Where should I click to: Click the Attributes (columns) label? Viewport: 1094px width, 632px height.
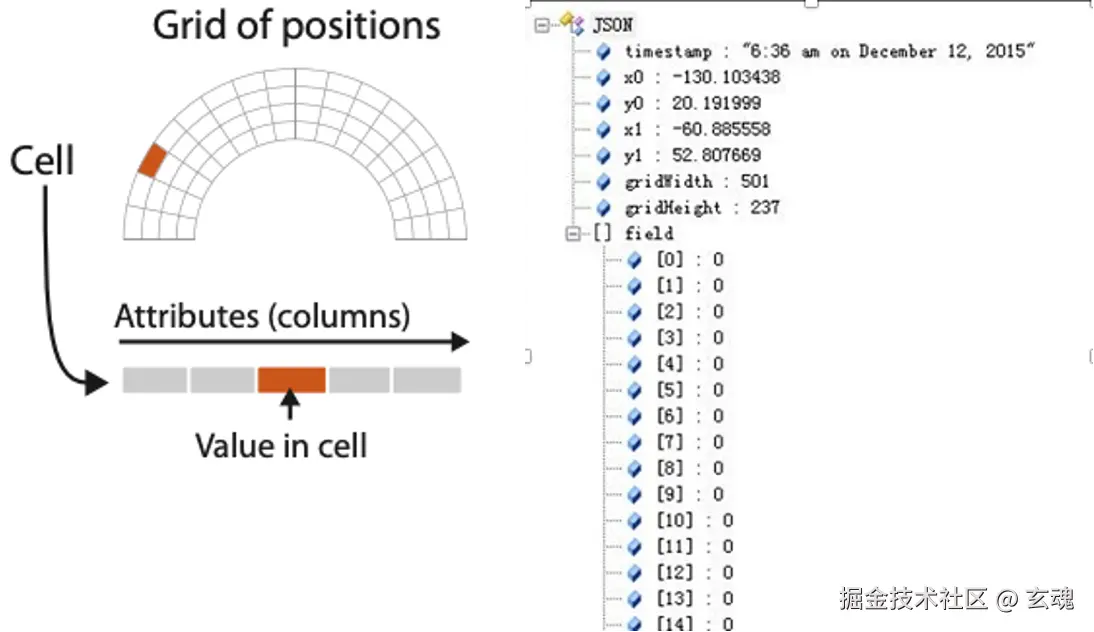pos(262,317)
